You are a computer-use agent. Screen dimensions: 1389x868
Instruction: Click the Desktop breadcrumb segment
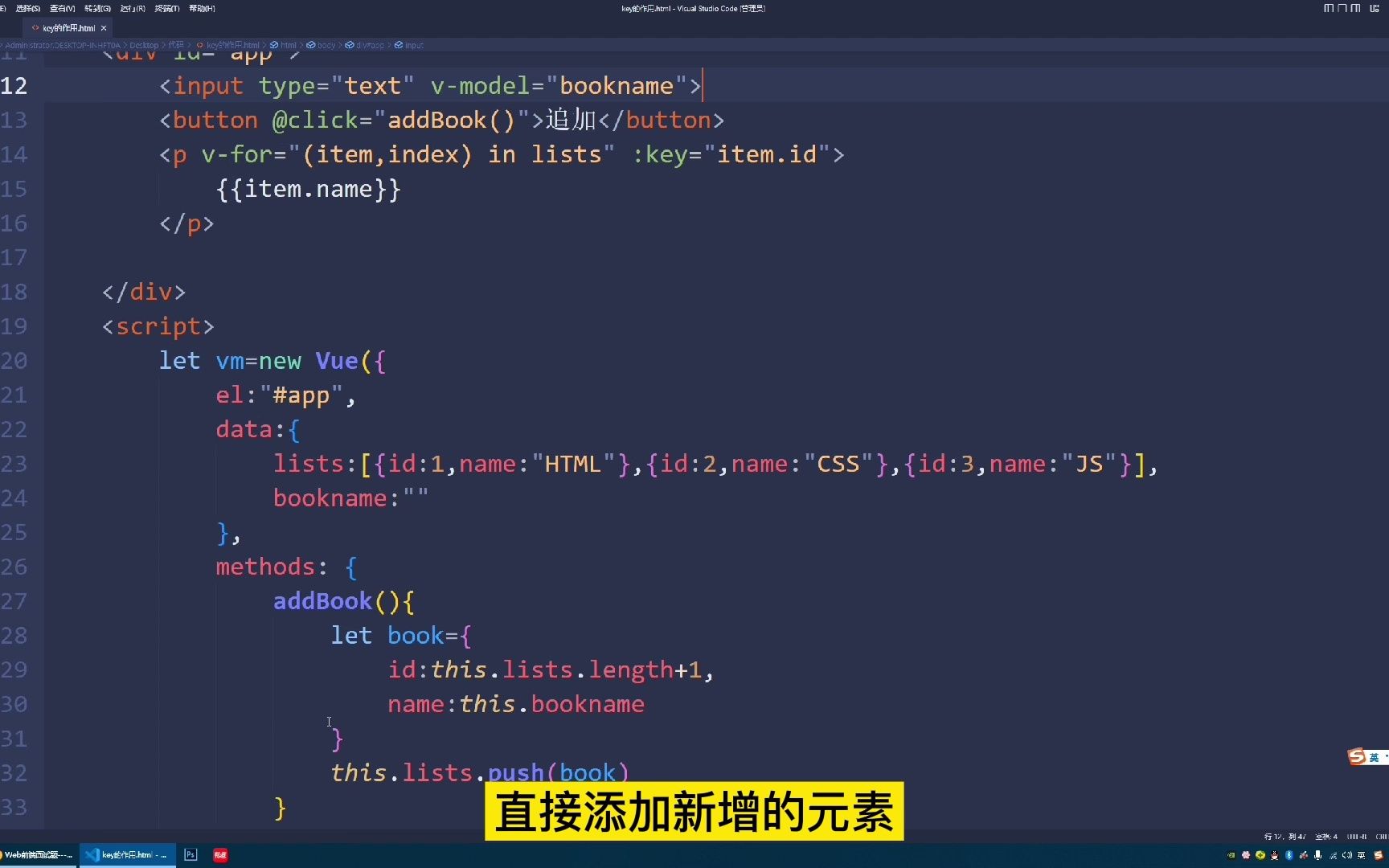pyautogui.click(x=144, y=45)
